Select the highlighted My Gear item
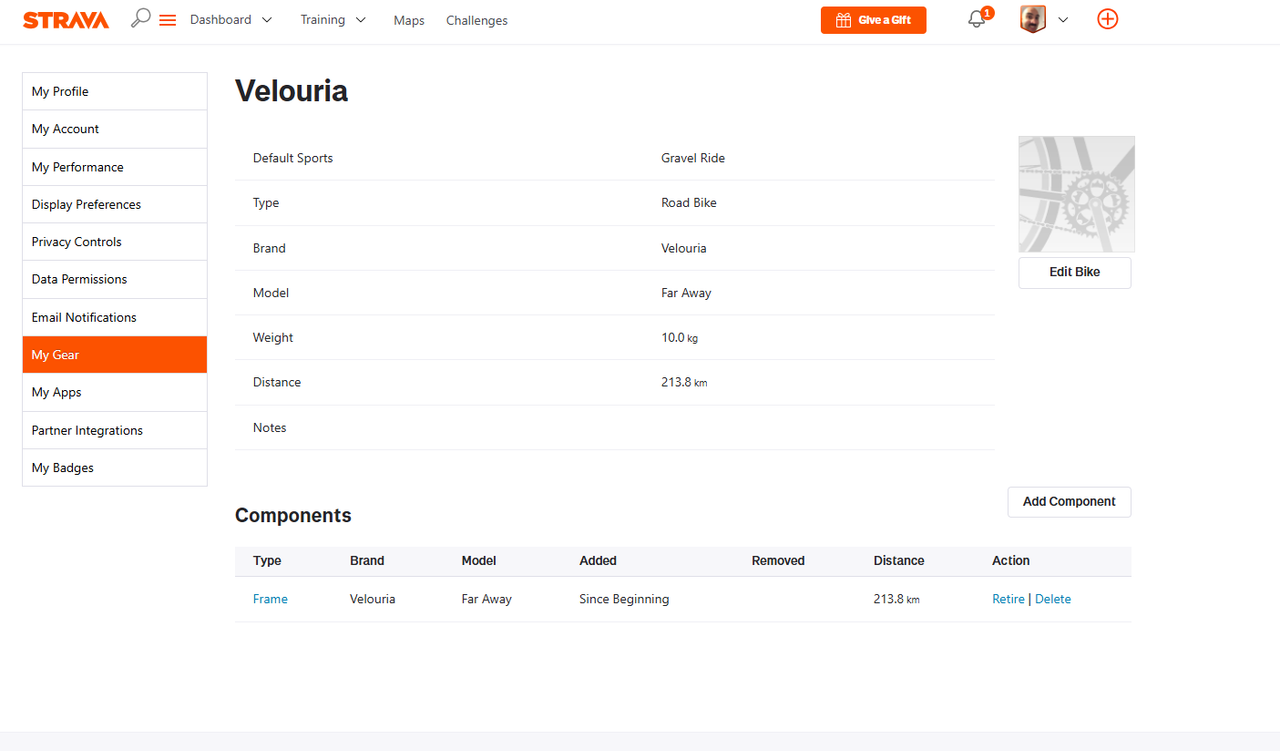1280x751 pixels. click(115, 355)
